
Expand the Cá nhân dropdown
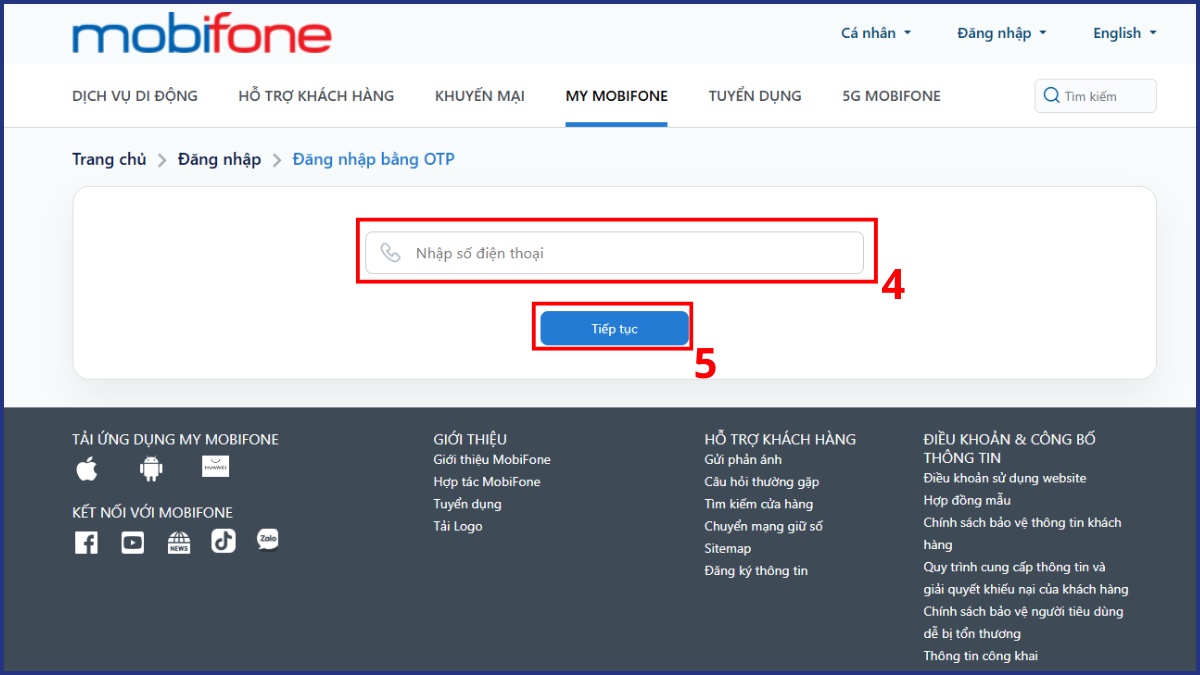tap(876, 33)
